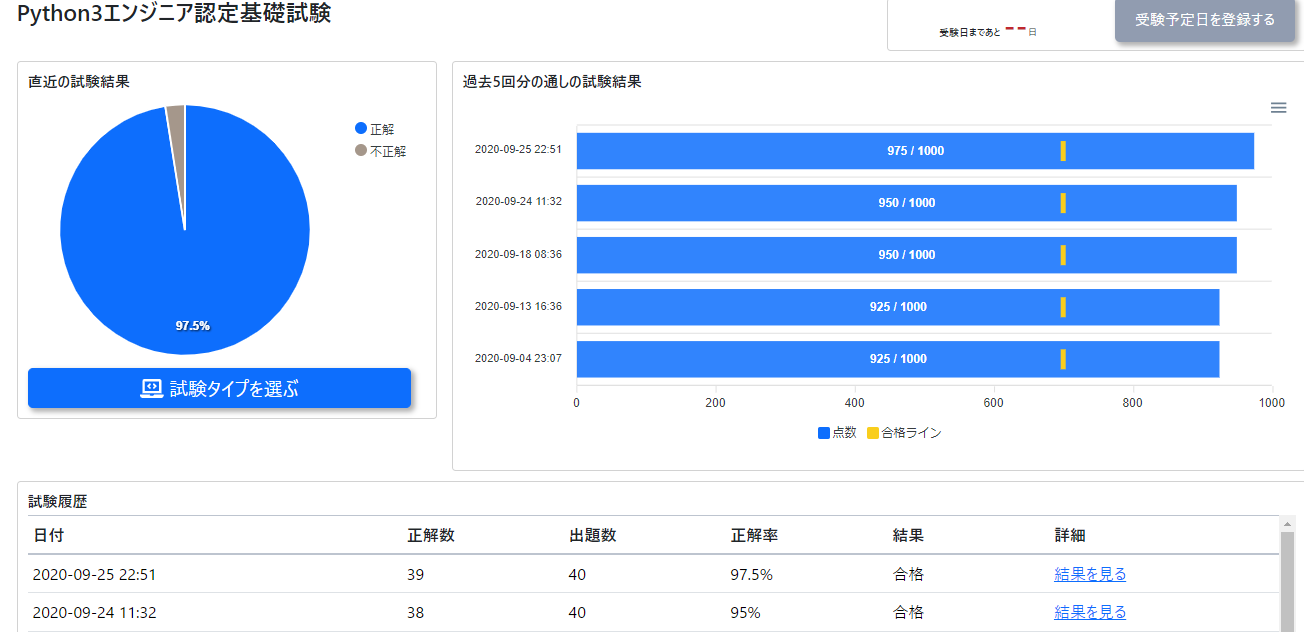Image resolution: width=1304 pixels, height=632 pixels.
Task: Click the 直近の試験結果 heading
Action: pos(79,82)
